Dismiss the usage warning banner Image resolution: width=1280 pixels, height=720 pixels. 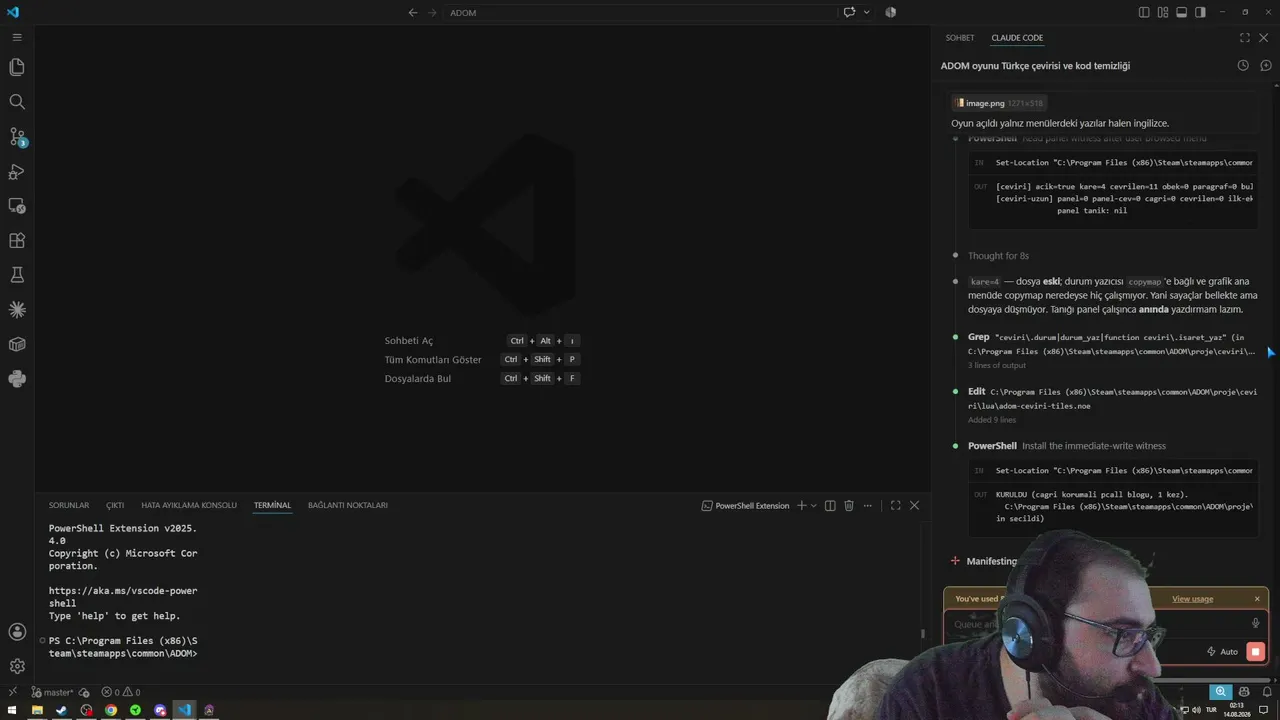pos(1257,599)
